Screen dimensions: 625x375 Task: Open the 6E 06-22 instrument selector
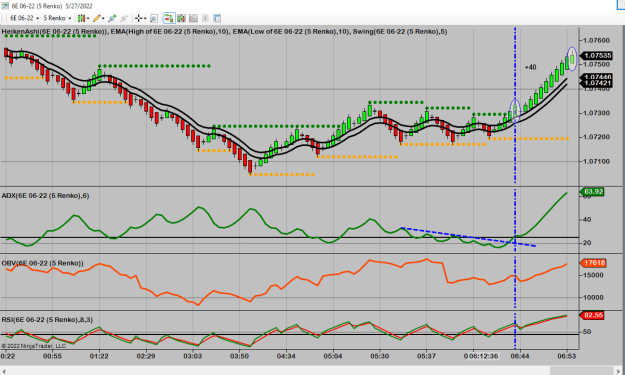click(x=24, y=18)
